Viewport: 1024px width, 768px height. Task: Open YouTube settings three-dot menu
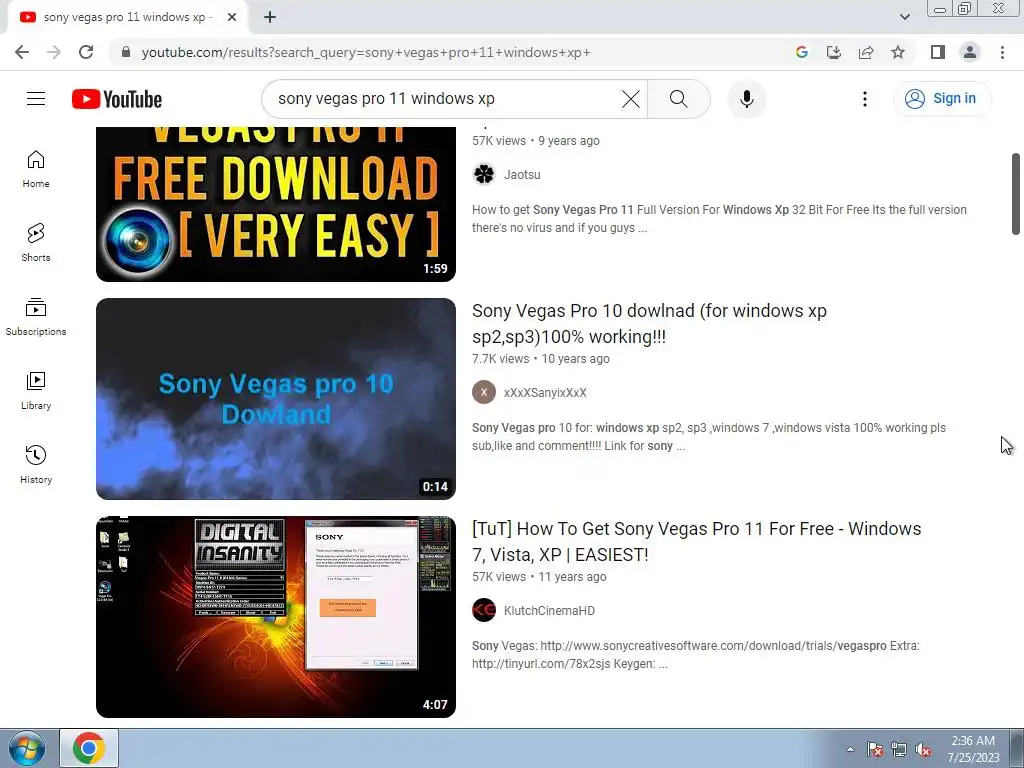865,99
